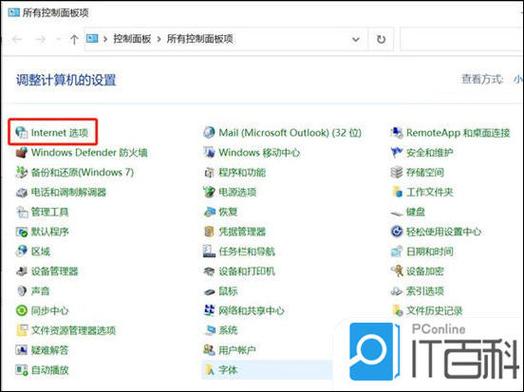
Task: Open the 系统 link
Action: tap(228, 330)
